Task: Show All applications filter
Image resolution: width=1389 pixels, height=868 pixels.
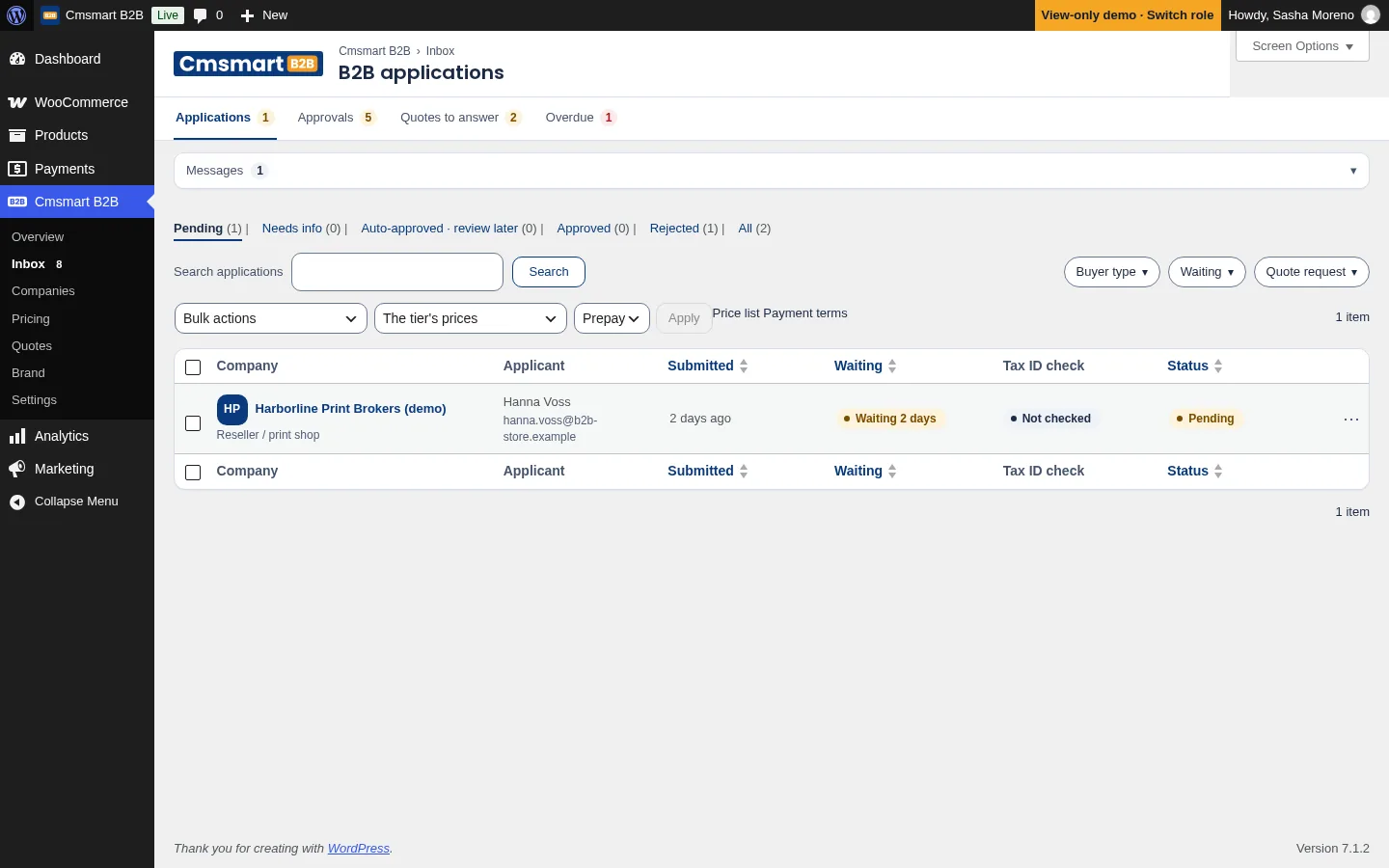Action: click(745, 229)
